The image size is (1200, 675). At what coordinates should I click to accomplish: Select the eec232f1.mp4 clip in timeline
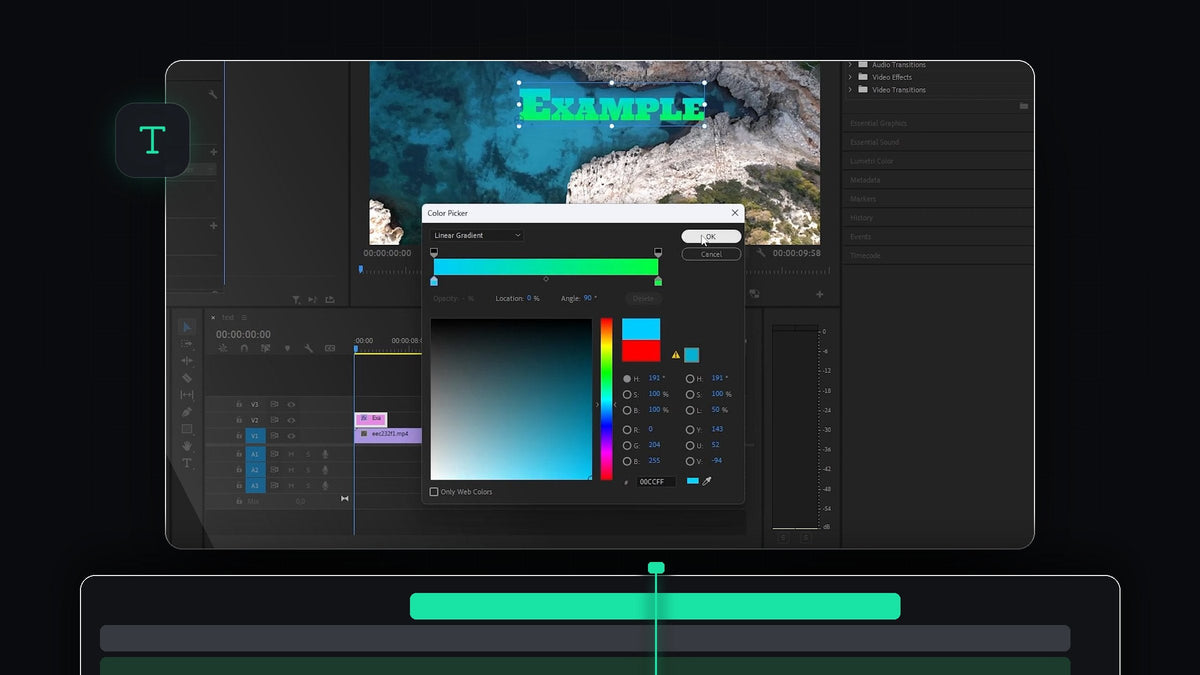[389, 435]
